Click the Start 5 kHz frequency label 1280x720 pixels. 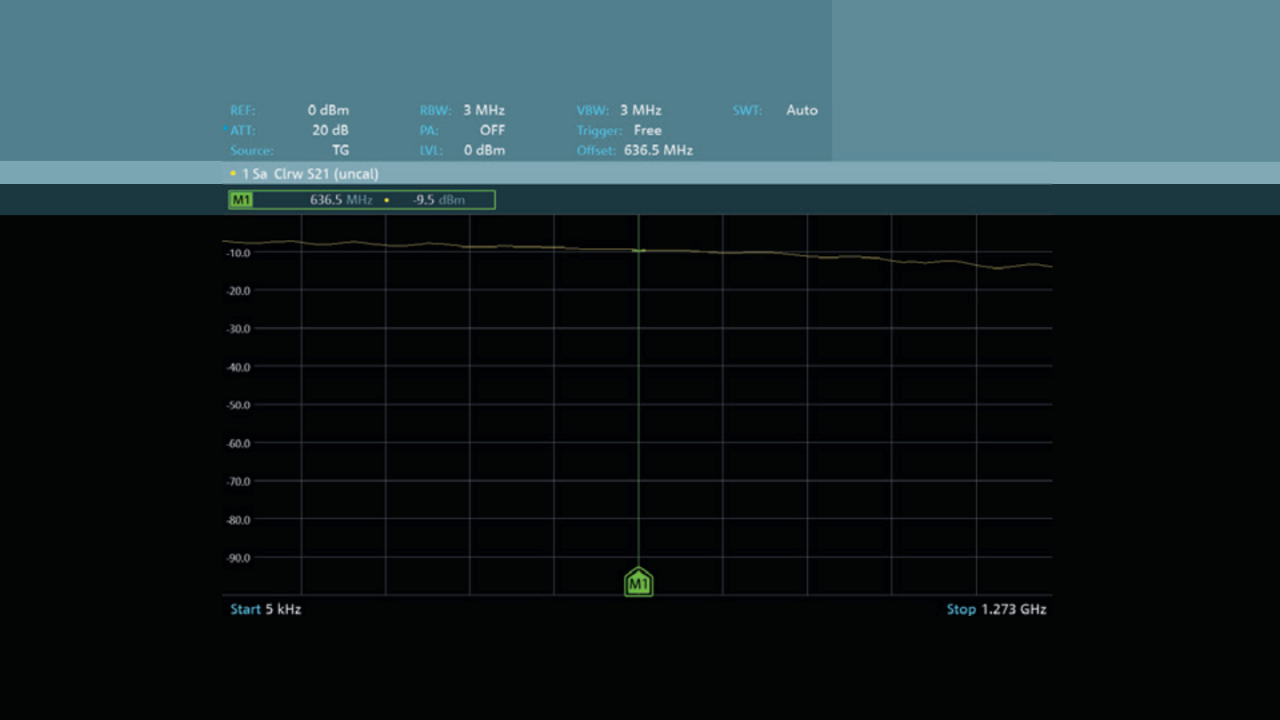click(266, 609)
